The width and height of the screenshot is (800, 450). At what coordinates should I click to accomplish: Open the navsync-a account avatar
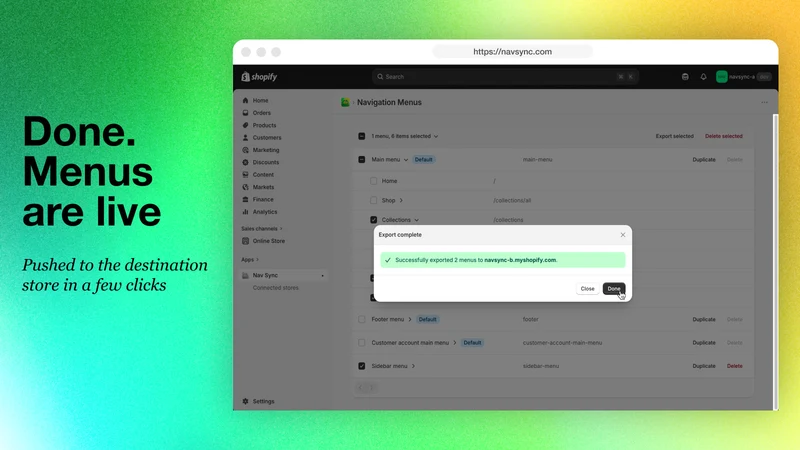[x=721, y=77]
